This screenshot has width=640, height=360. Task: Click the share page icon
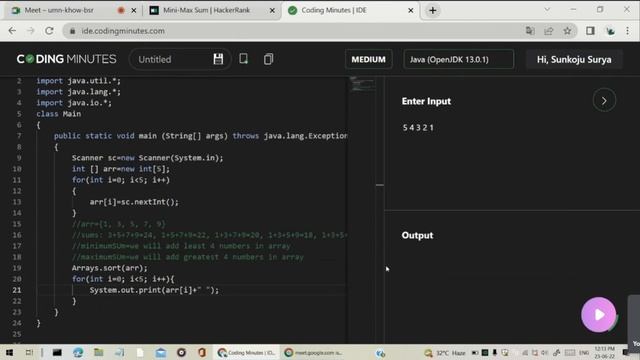click(549, 31)
